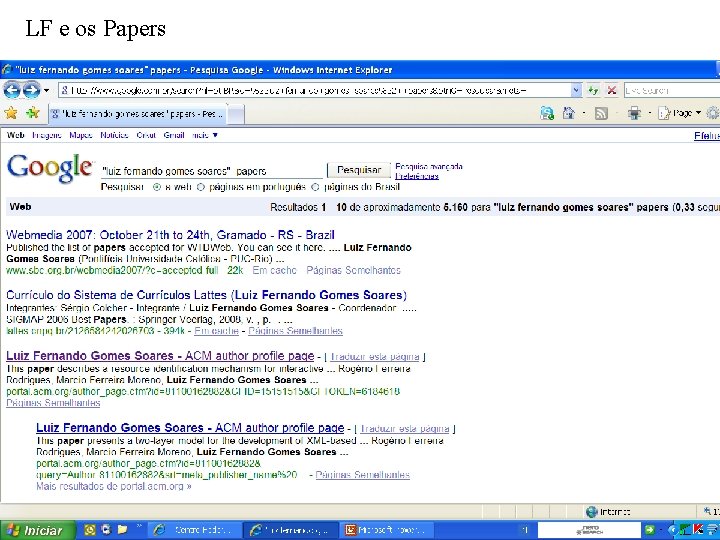720x540 pixels.
Task: Expand the address bar history dropdown
Action: point(576,90)
